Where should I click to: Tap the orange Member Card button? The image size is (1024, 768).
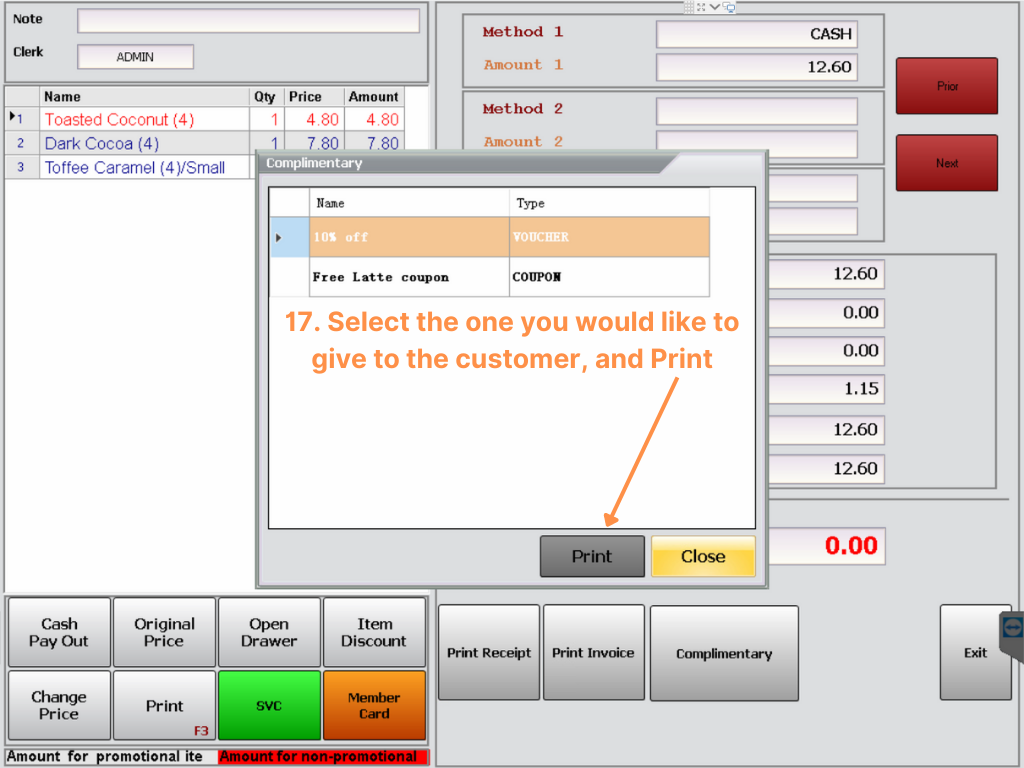(x=374, y=705)
